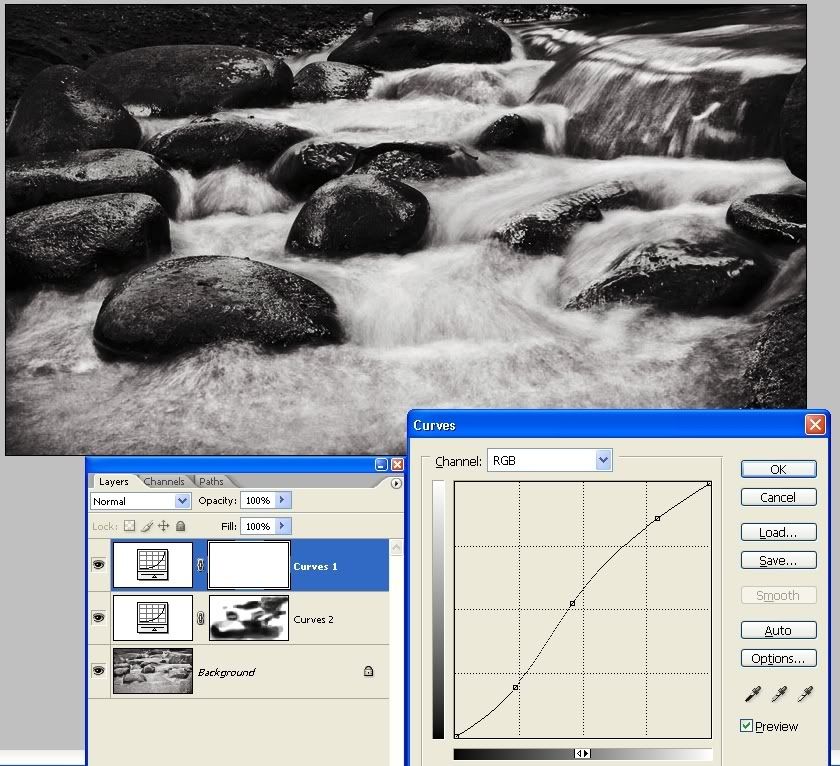Select the Curves 1 layer name
The width and height of the screenshot is (840, 766).
316,566
